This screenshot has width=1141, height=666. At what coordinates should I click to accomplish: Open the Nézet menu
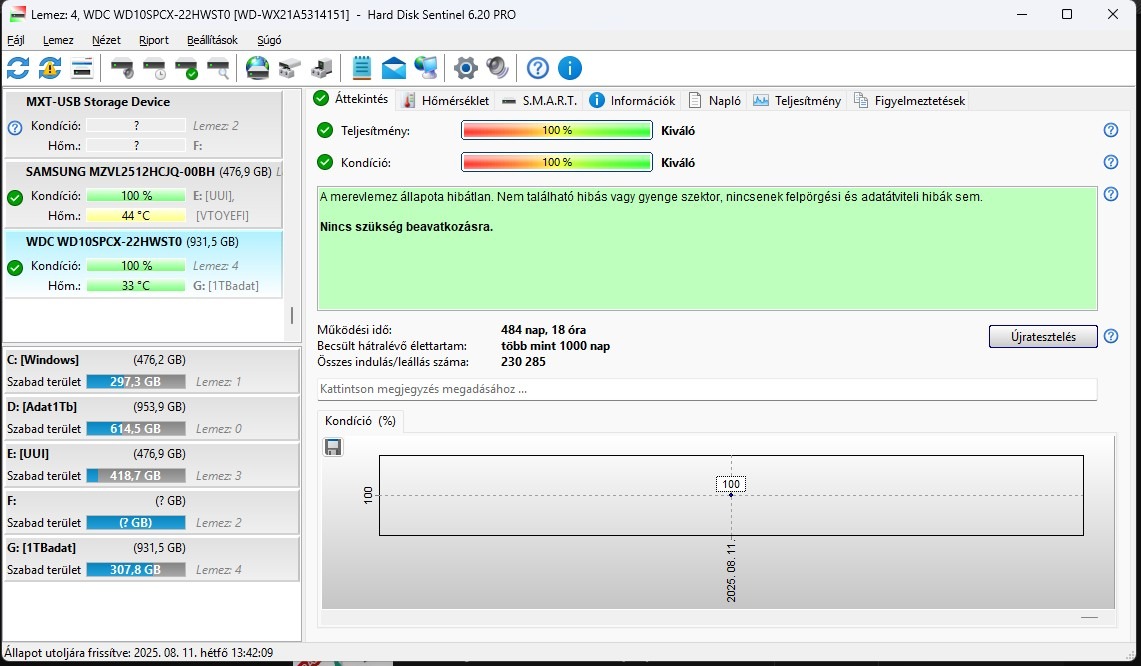106,40
